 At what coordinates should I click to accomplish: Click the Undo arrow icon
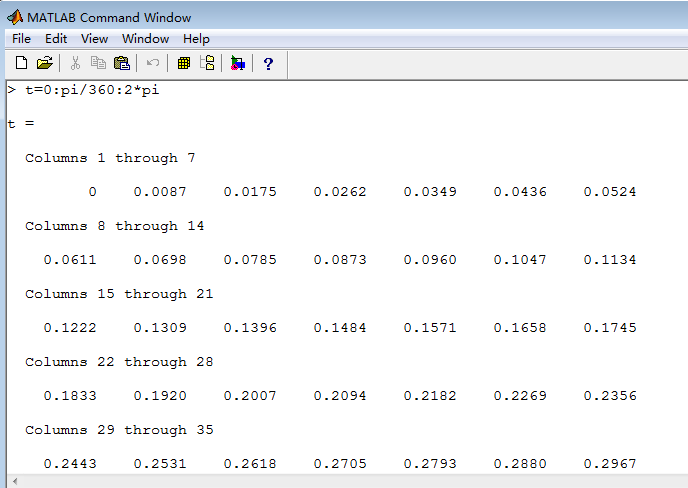(153, 63)
